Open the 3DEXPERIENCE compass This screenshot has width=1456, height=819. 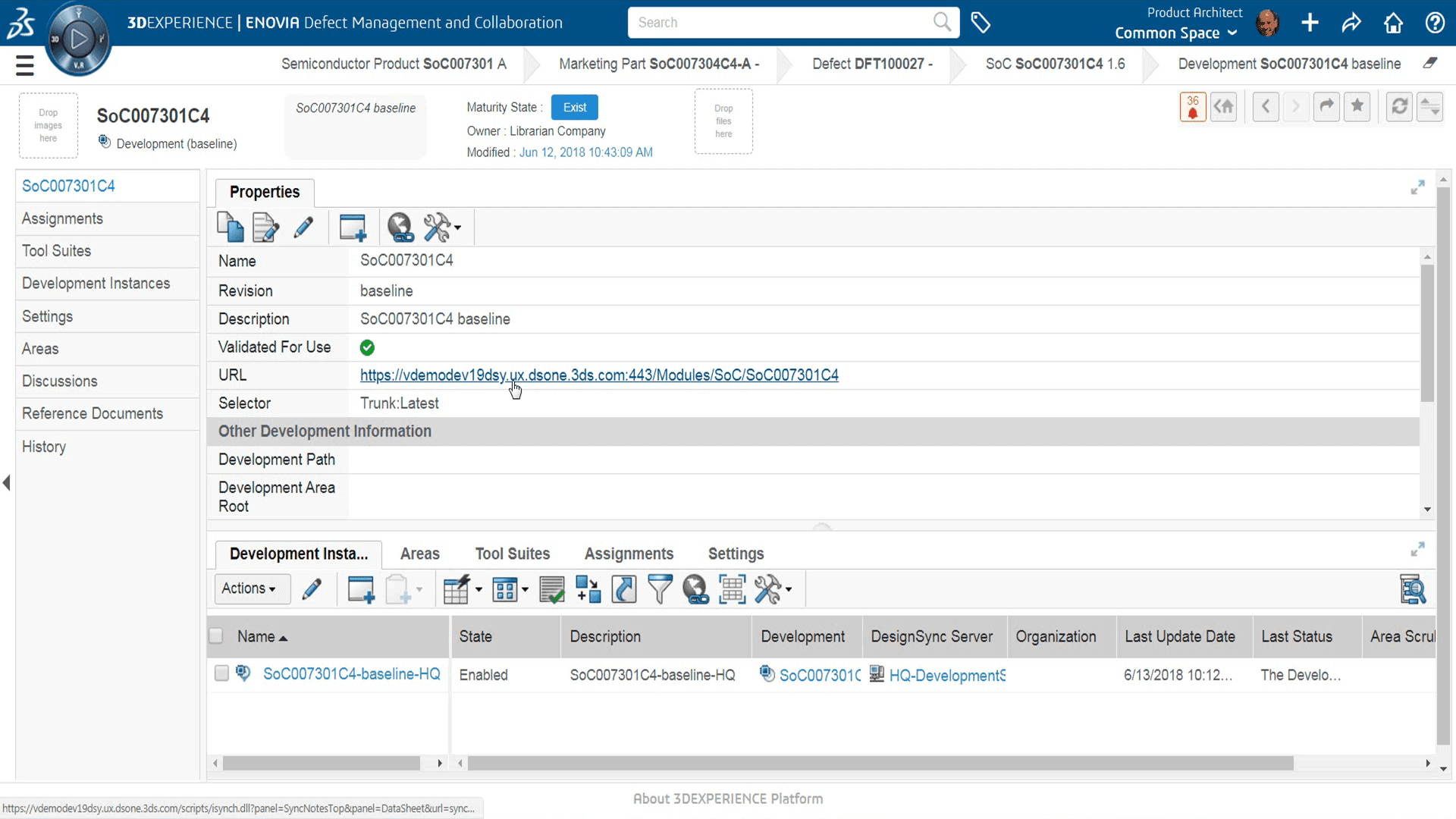tap(78, 39)
